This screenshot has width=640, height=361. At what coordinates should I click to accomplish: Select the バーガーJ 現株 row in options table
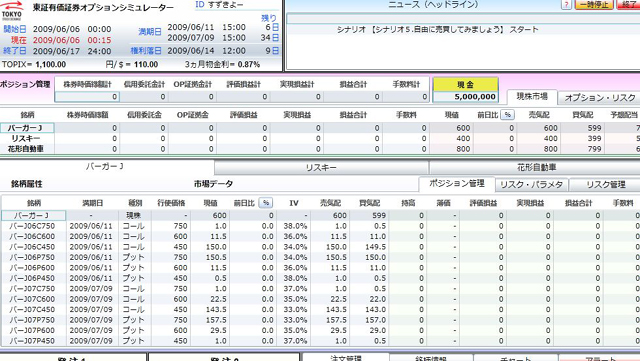(x=320, y=215)
